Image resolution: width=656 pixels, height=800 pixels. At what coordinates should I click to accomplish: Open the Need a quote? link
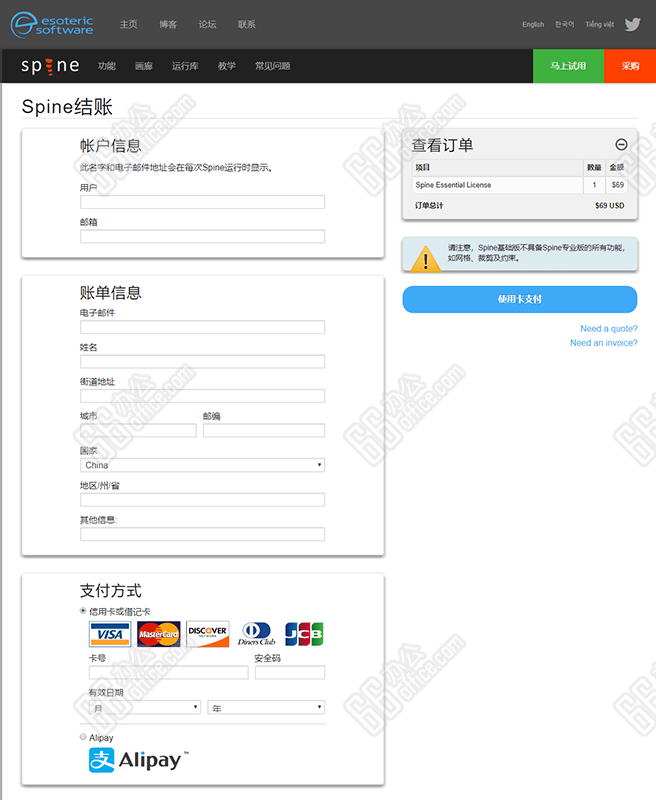coord(609,329)
